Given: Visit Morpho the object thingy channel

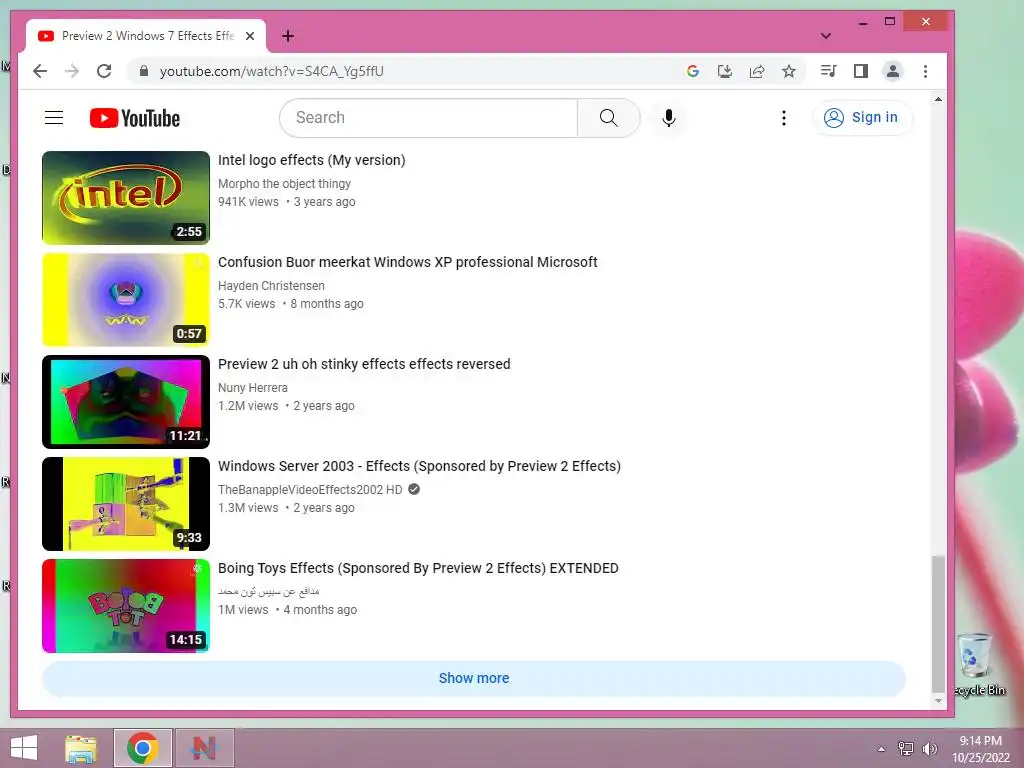Looking at the screenshot, I should [x=284, y=184].
